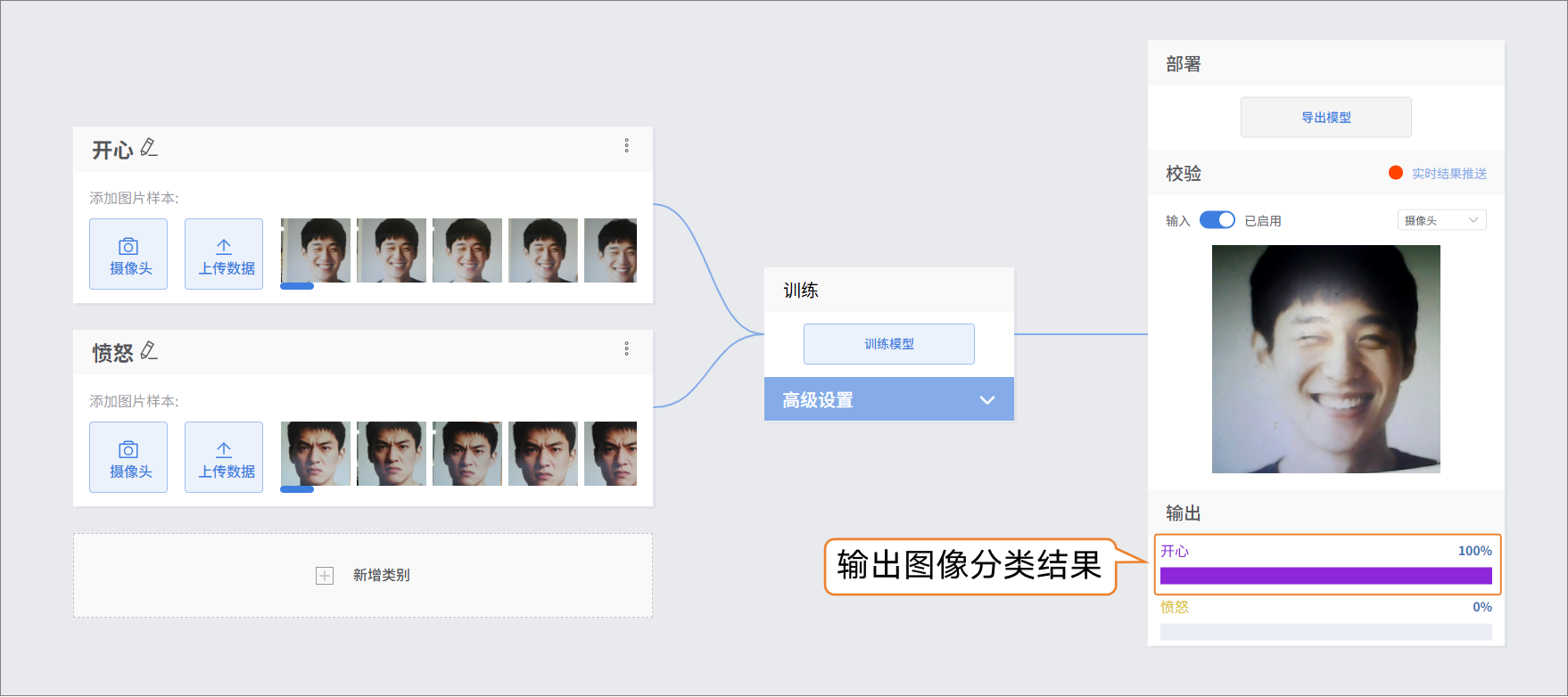Image resolution: width=1568 pixels, height=697 pixels.
Task: Click 摄像头 camera button in 愤怒 class
Action: tap(128, 457)
